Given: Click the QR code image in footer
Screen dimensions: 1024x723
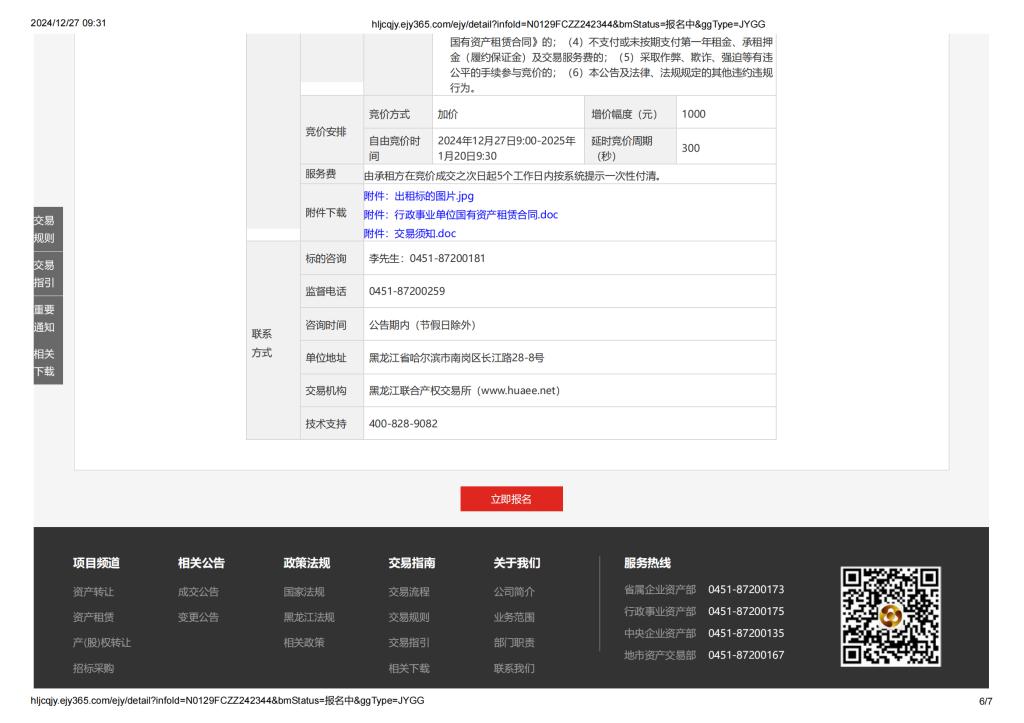Looking at the screenshot, I should [x=890, y=617].
